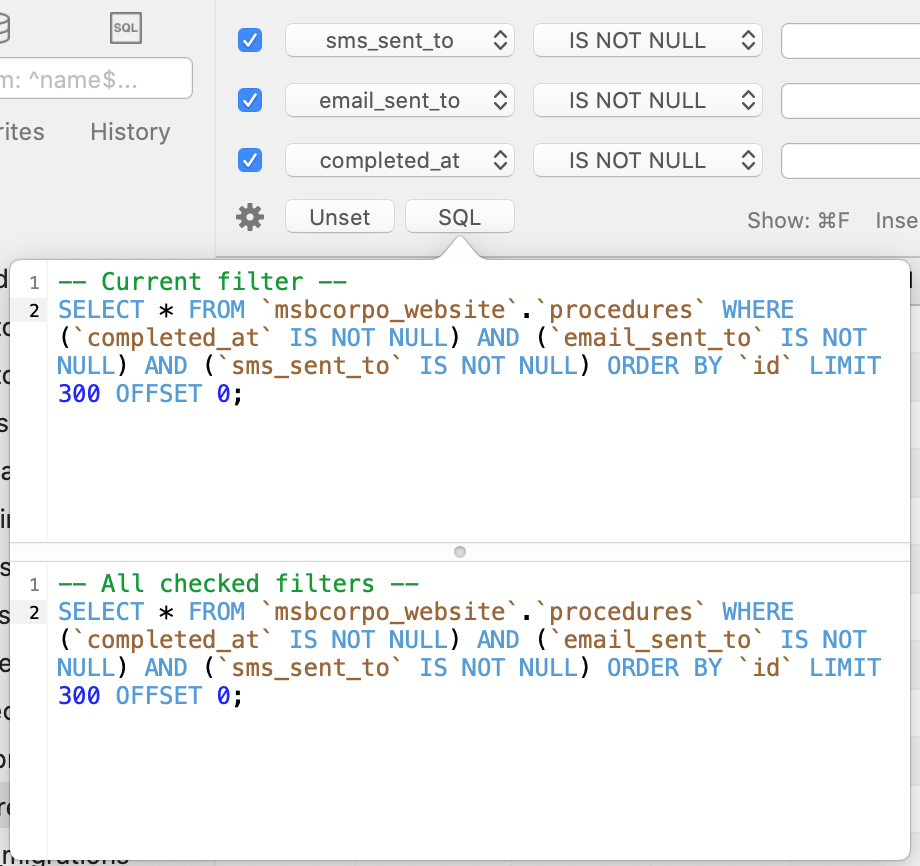Viewport: 920px width, 866px height.
Task: Click the SQL button to toggle the query preview
Action: pyautogui.click(x=459, y=216)
